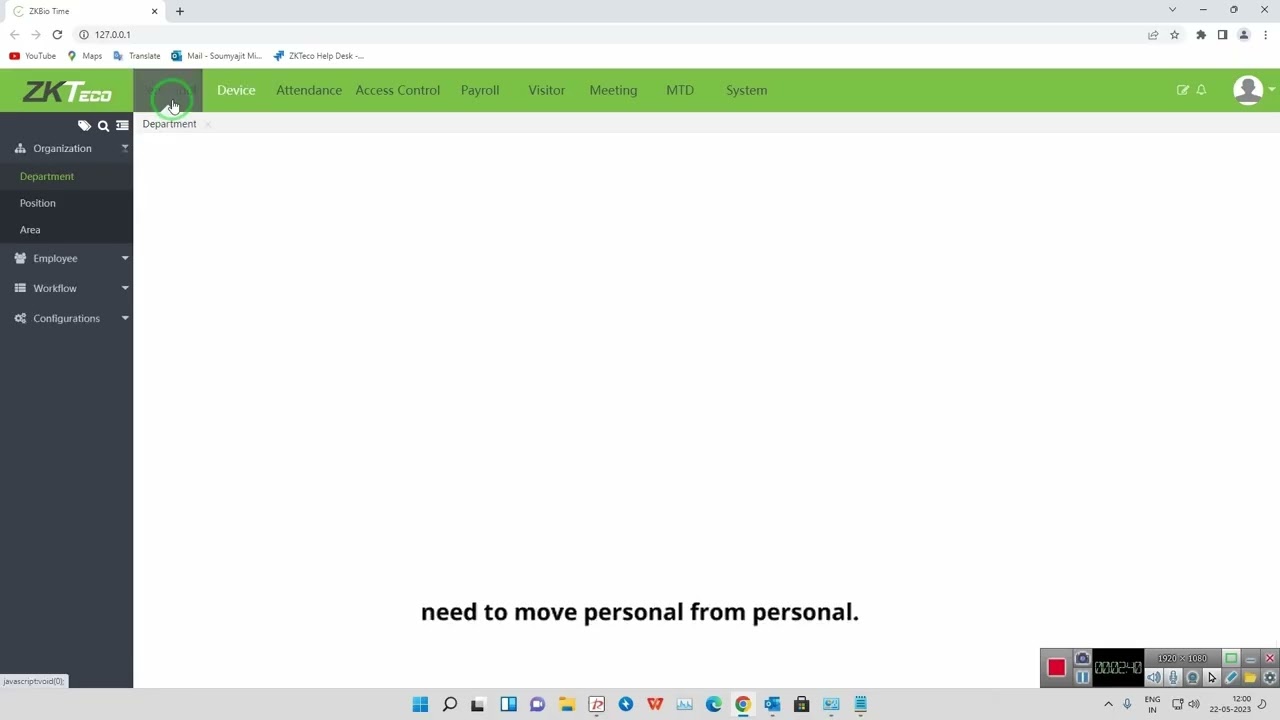Open the Translate bookmark
The height and width of the screenshot is (720, 1280).
pyautogui.click(x=136, y=56)
